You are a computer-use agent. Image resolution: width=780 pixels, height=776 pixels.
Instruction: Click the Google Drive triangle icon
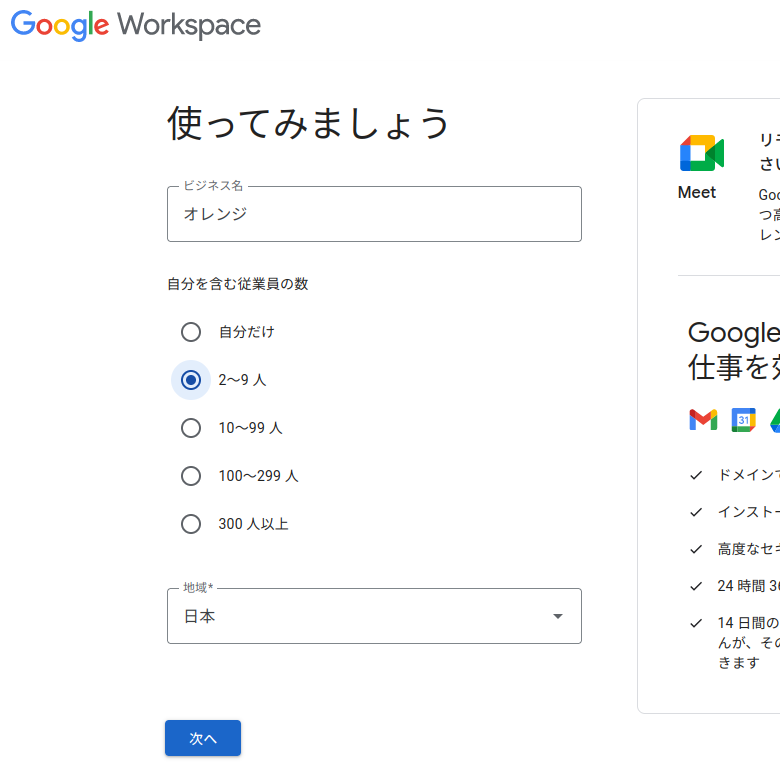[775, 420]
